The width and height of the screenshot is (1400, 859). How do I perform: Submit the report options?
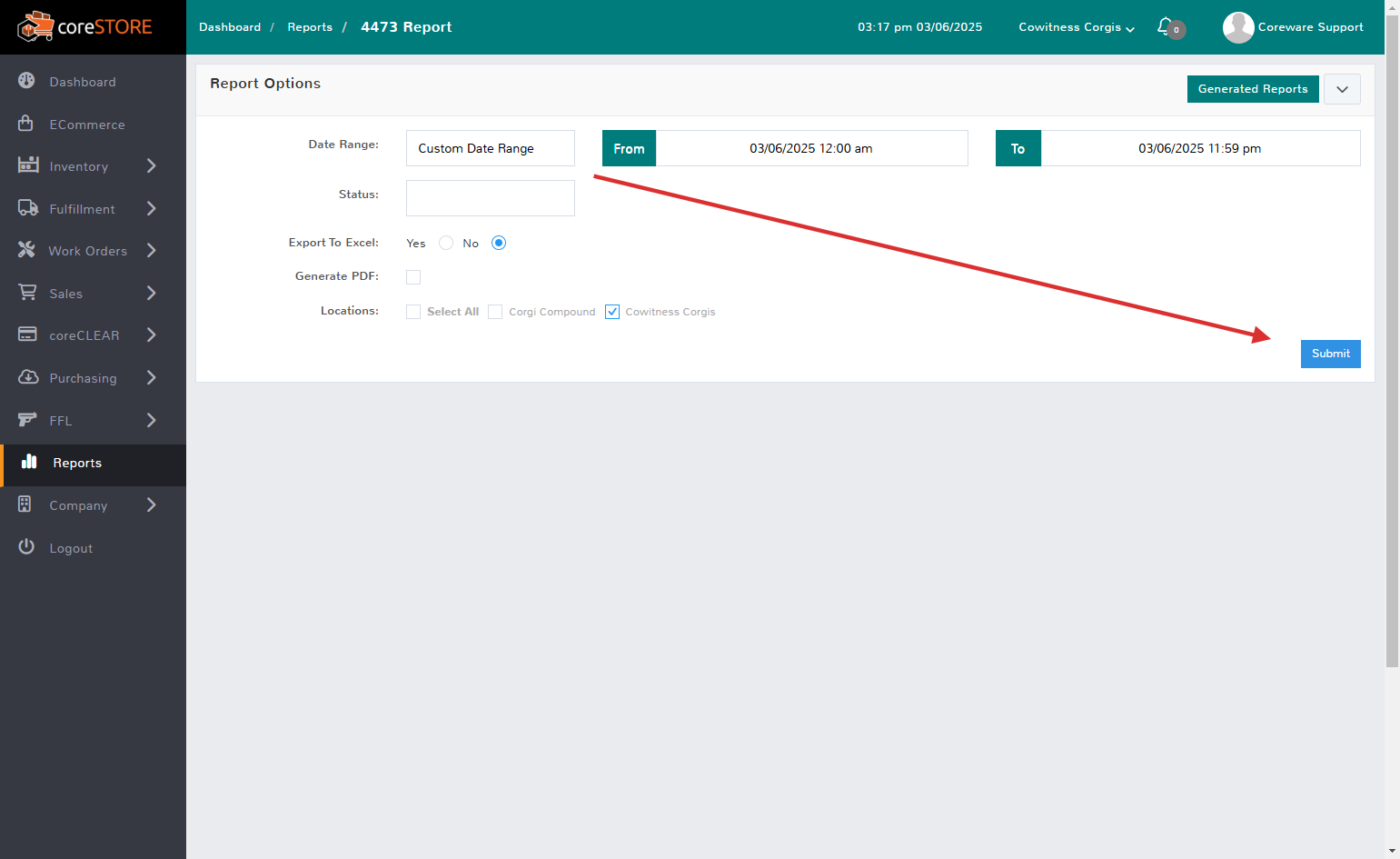1330,354
